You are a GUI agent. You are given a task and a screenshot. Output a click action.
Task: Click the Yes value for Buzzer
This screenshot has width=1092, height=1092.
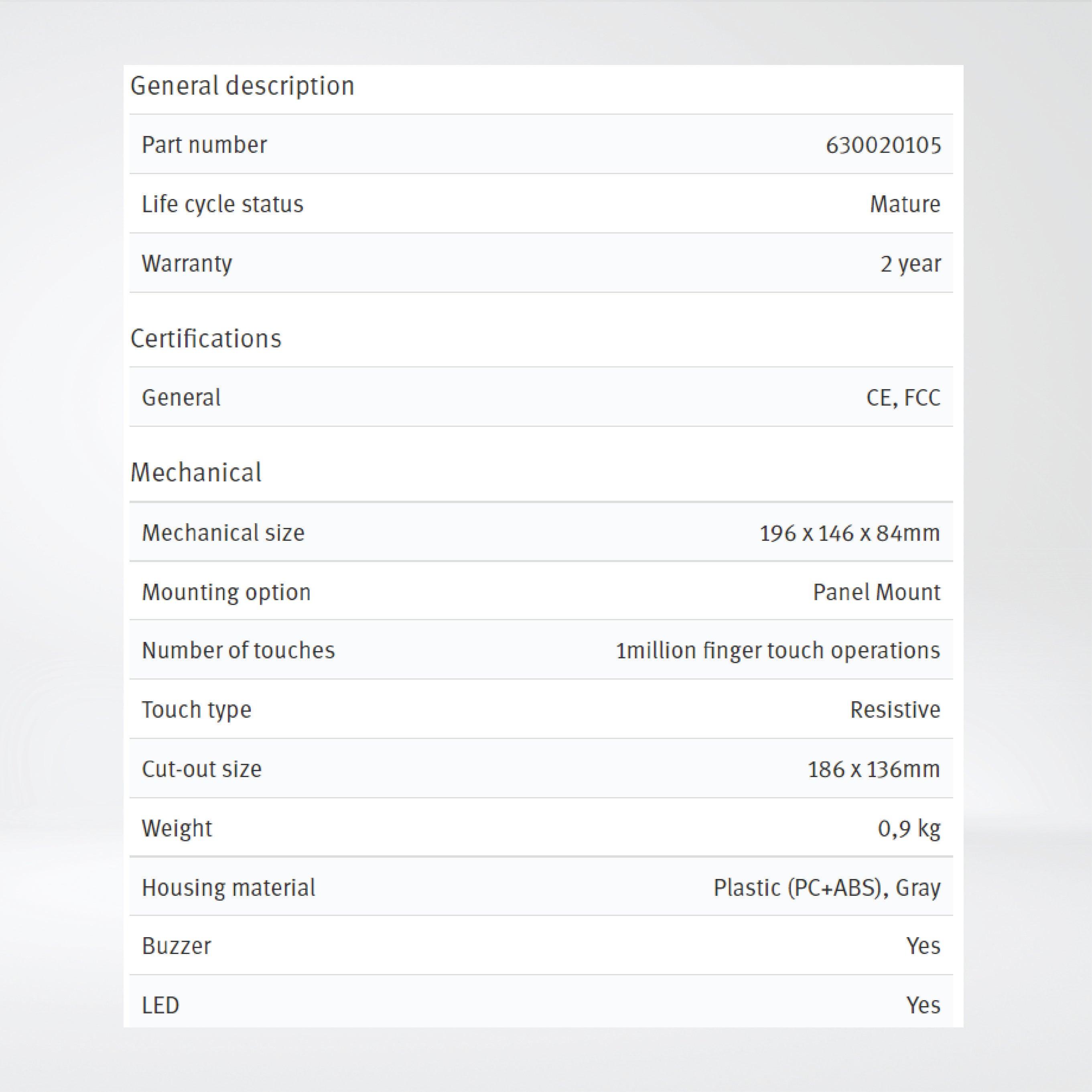923,946
